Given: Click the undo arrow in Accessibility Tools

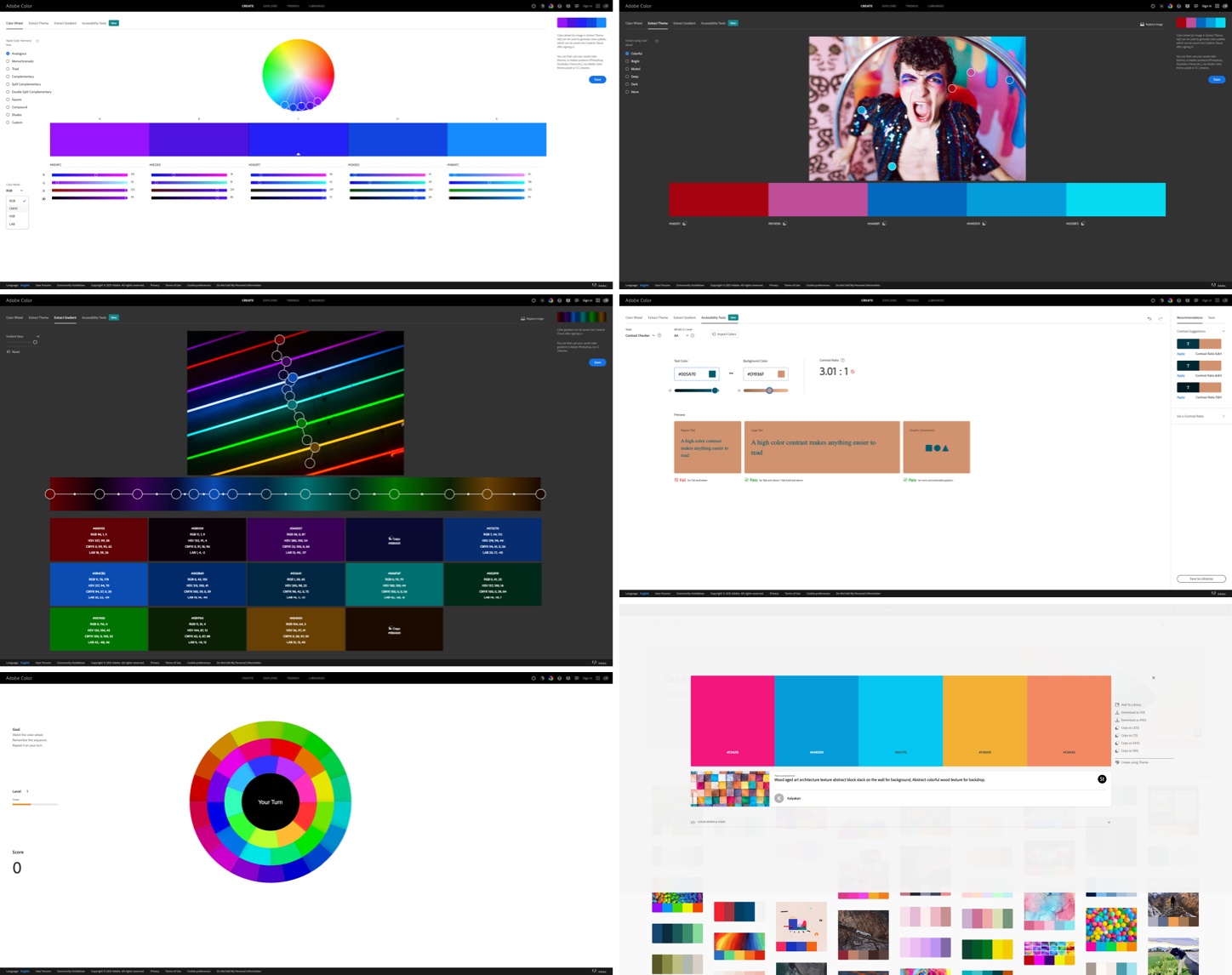Looking at the screenshot, I should pos(1149,319).
